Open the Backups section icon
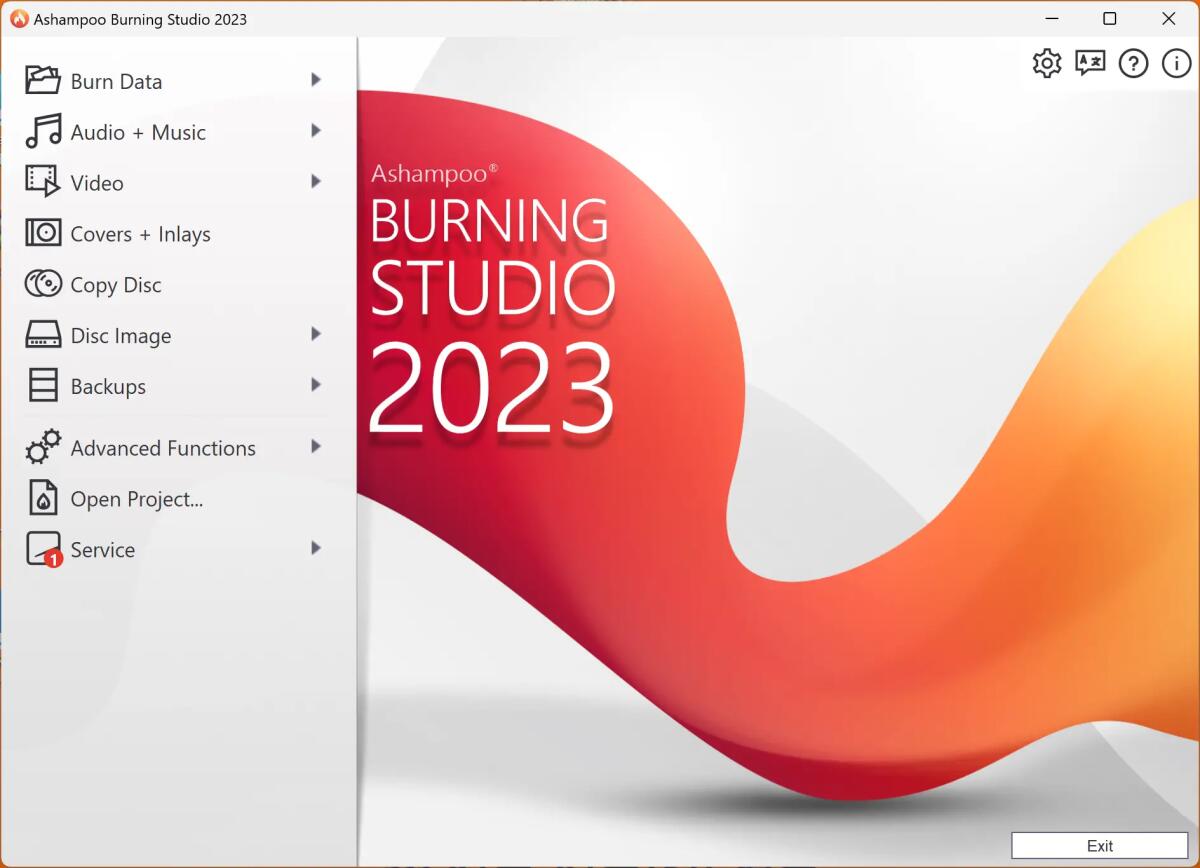Image resolution: width=1200 pixels, height=868 pixels. (x=41, y=386)
